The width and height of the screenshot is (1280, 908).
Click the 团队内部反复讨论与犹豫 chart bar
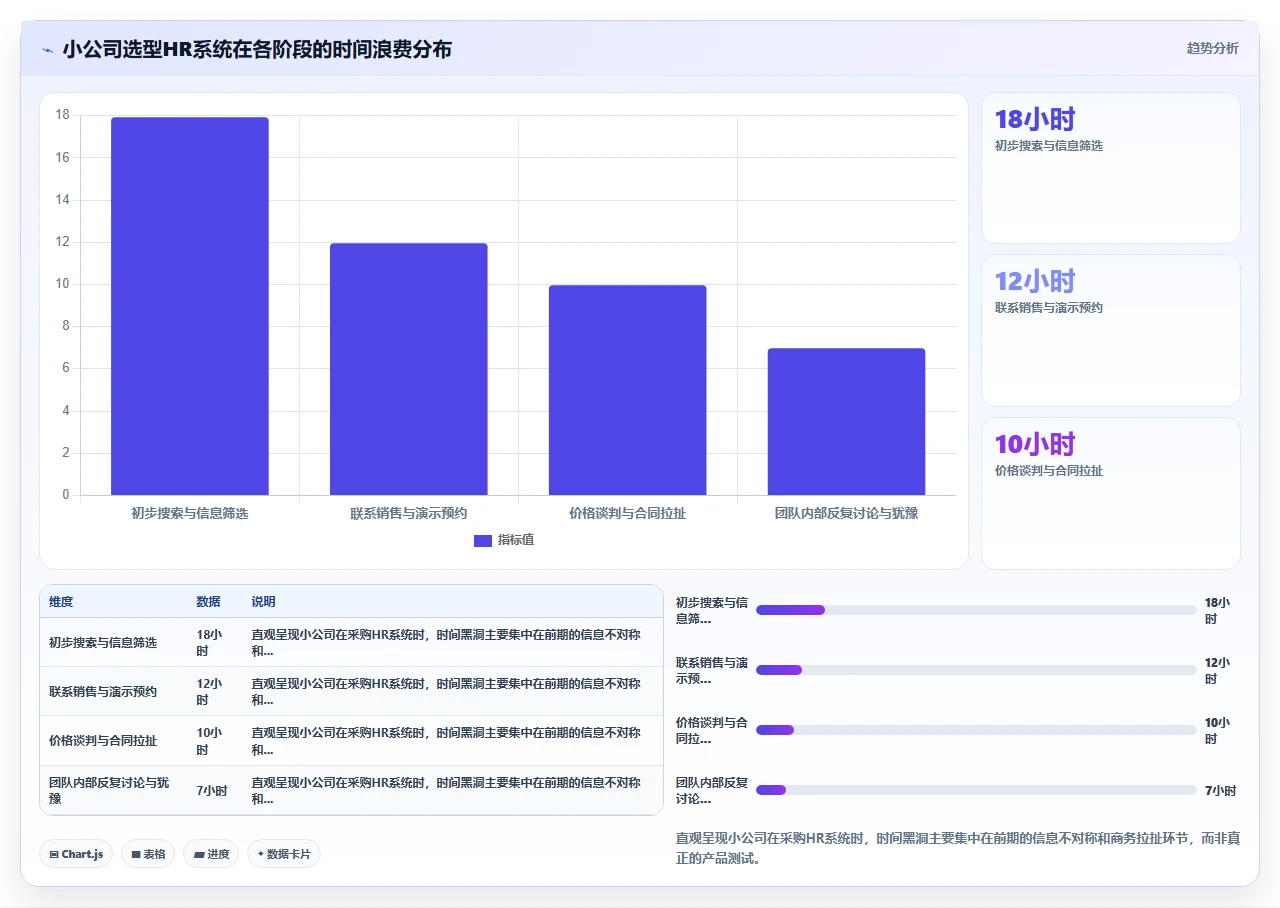coord(847,422)
